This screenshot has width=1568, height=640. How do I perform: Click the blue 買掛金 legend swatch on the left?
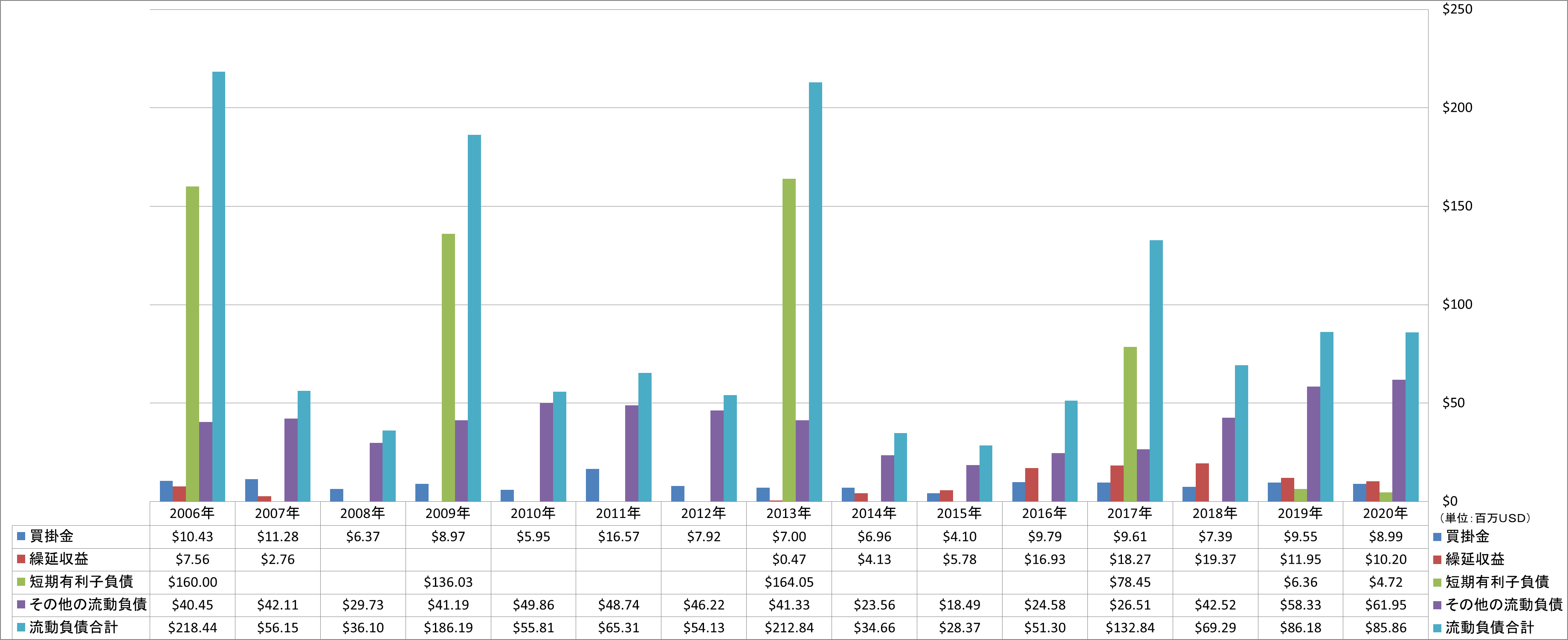(x=21, y=536)
